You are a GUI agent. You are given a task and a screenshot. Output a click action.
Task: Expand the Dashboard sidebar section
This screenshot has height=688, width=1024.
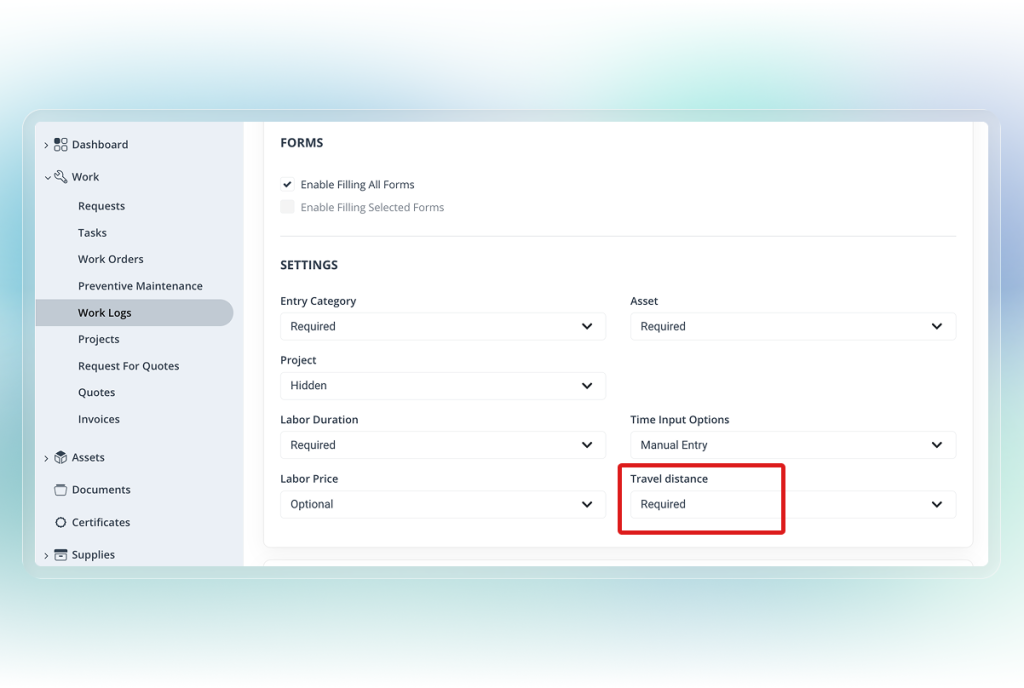(x=46, y=145)
